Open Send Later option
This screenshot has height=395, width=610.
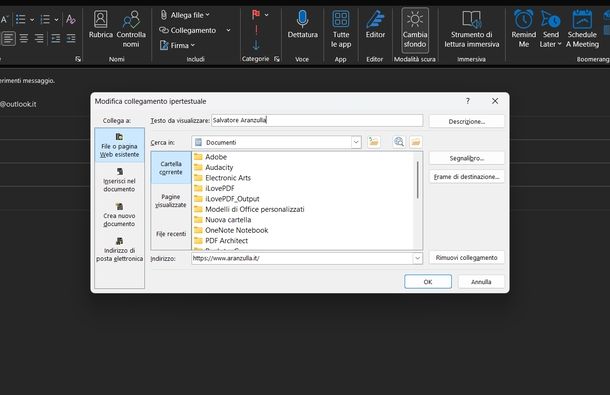coord(550,28)
